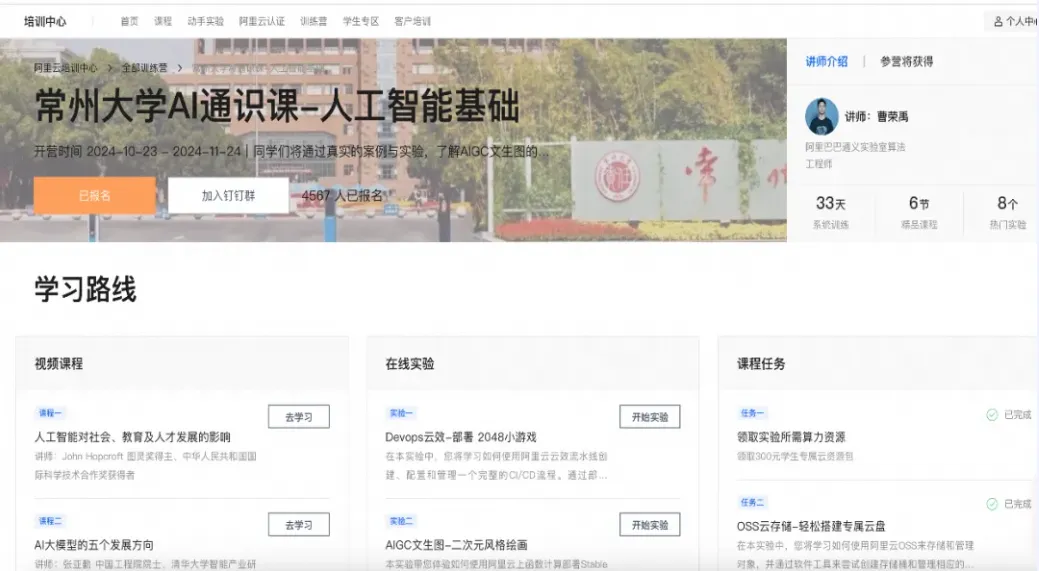This screenshot has height=571, width=1039.
Task: Start the AIGC文生图 二次元风格绘画 experiment
Action: 650,525
